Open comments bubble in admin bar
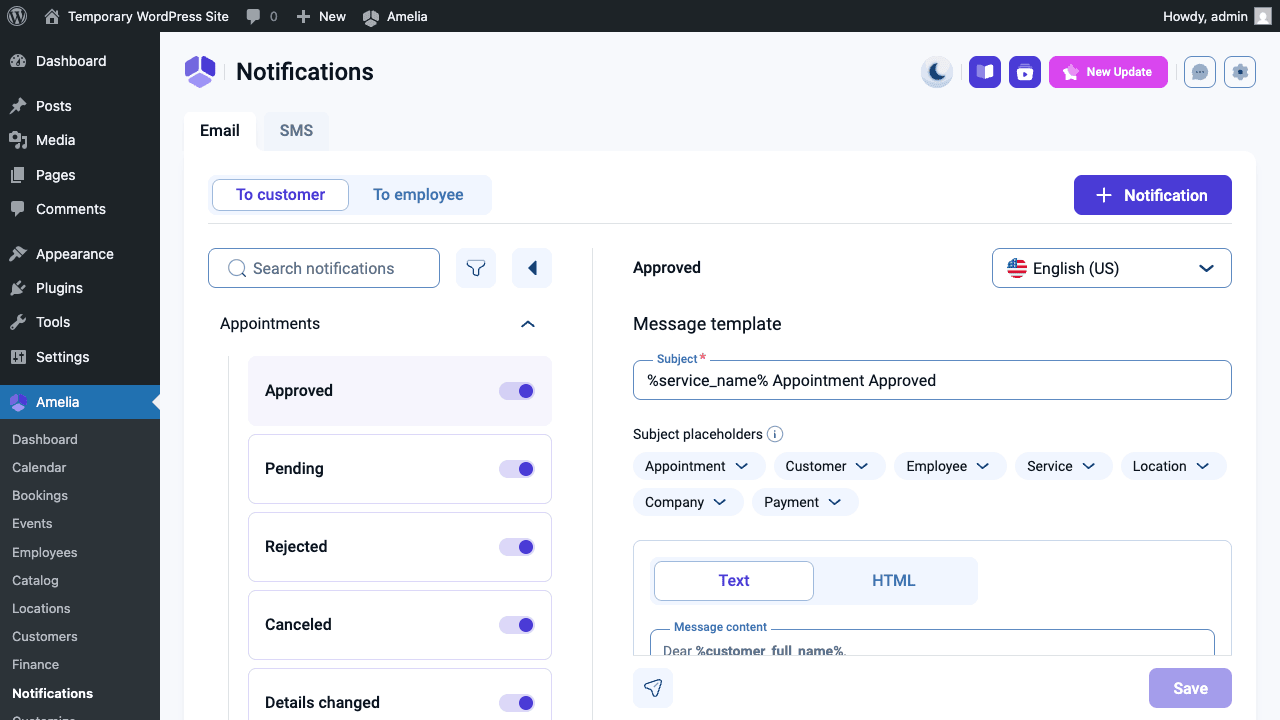 (x=262, y=16)
